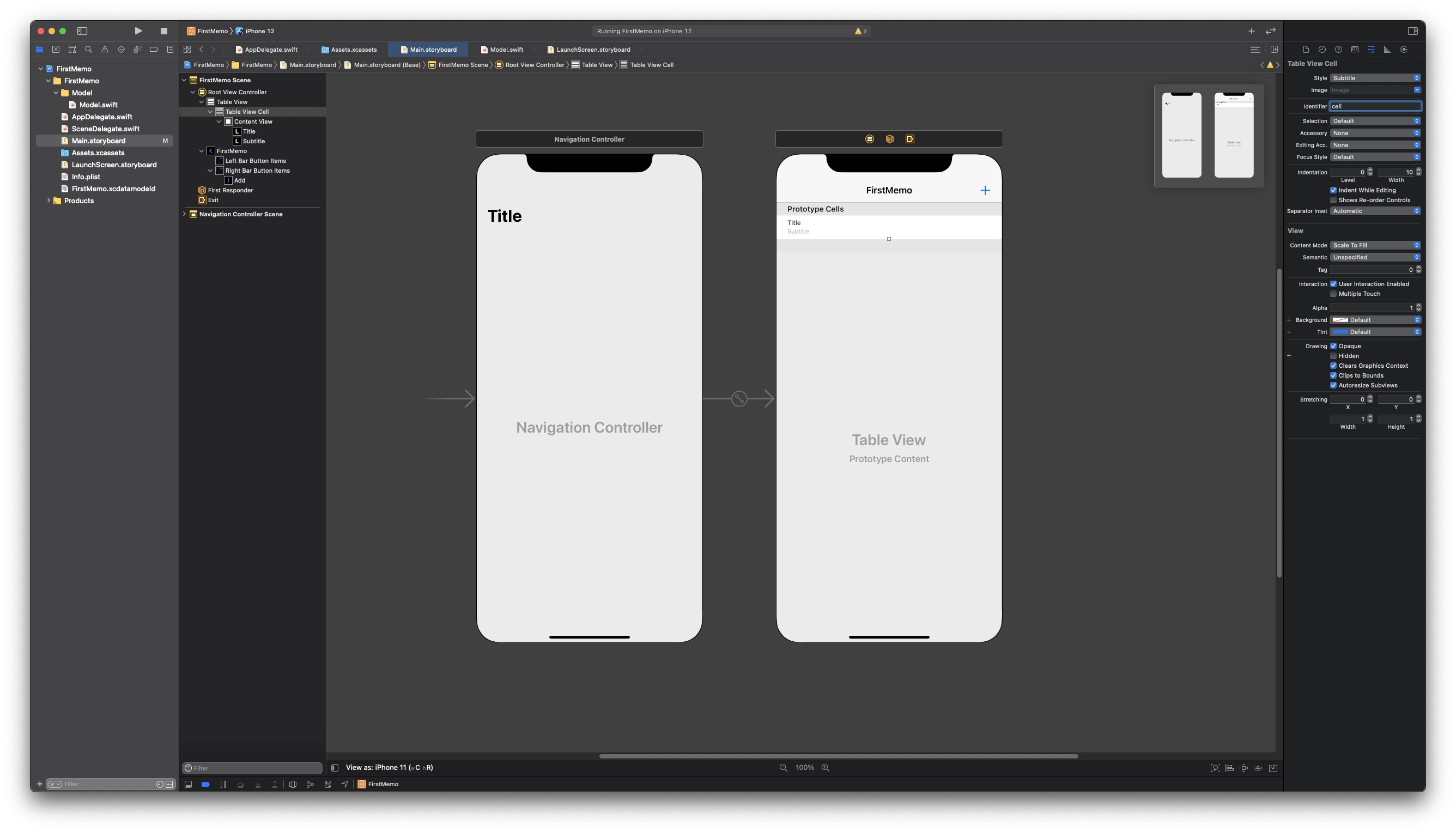Click the blue plus Add bar button
Screen dimensions: 1456x832
click(985, 190)
